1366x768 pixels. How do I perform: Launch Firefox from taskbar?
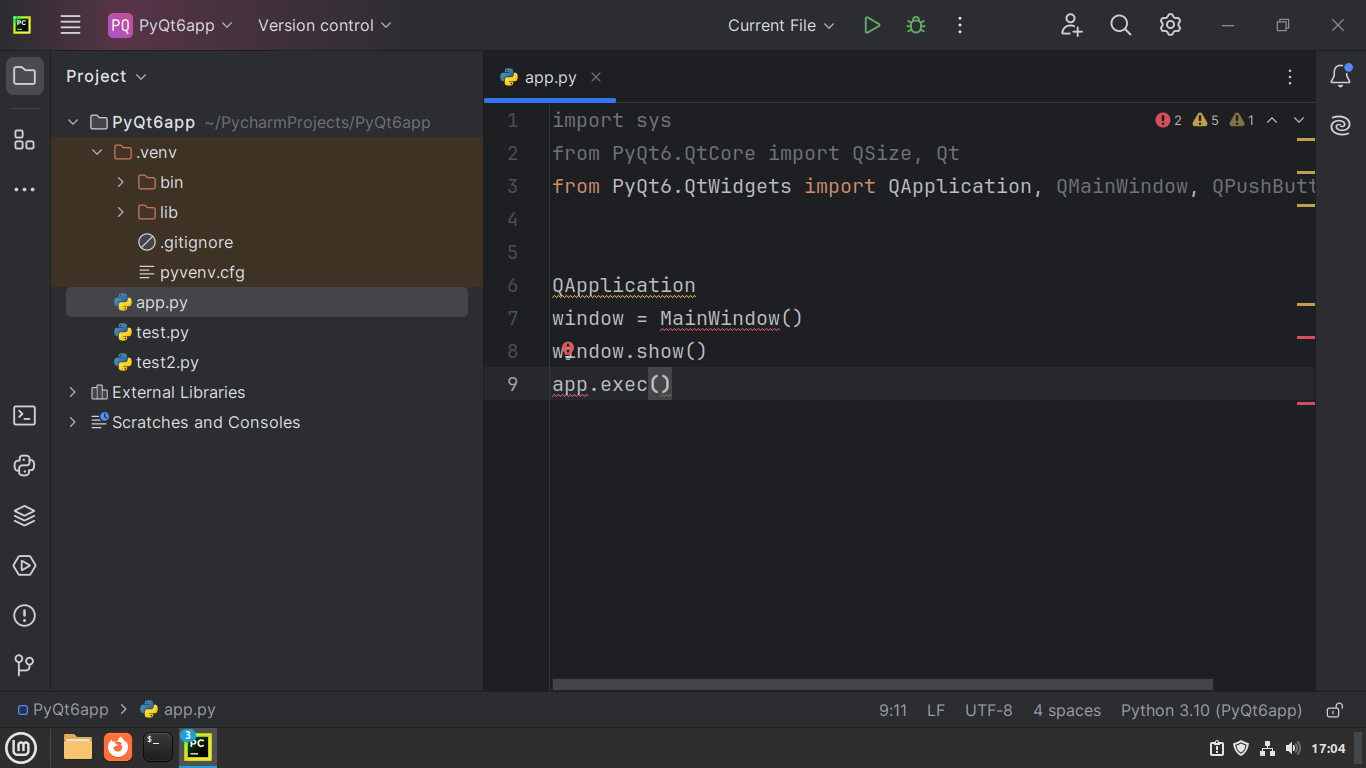click(x=118, y=747)
